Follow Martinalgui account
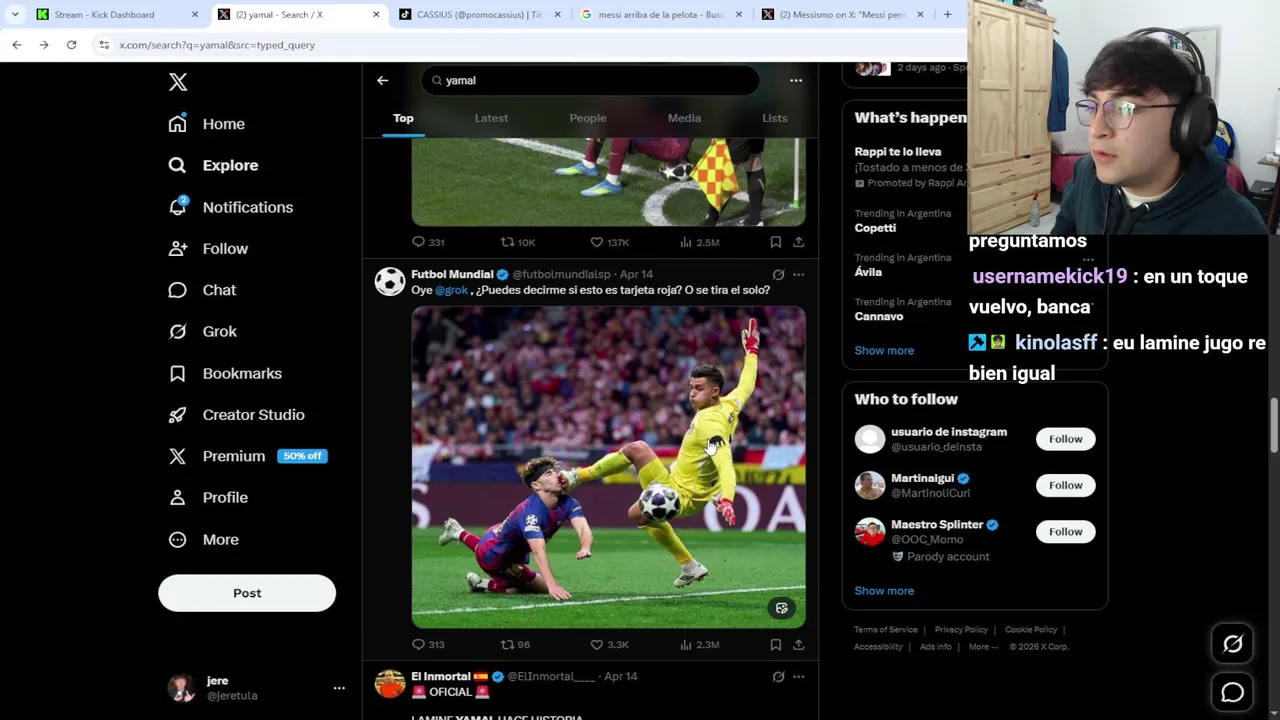This screenshot has height=720, width=1280. (1065, 485)
